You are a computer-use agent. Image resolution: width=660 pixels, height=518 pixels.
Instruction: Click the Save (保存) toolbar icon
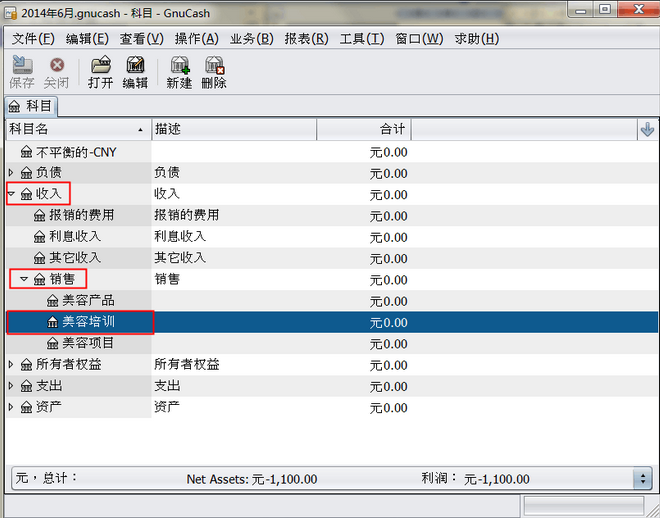click(x=22, y=65)
